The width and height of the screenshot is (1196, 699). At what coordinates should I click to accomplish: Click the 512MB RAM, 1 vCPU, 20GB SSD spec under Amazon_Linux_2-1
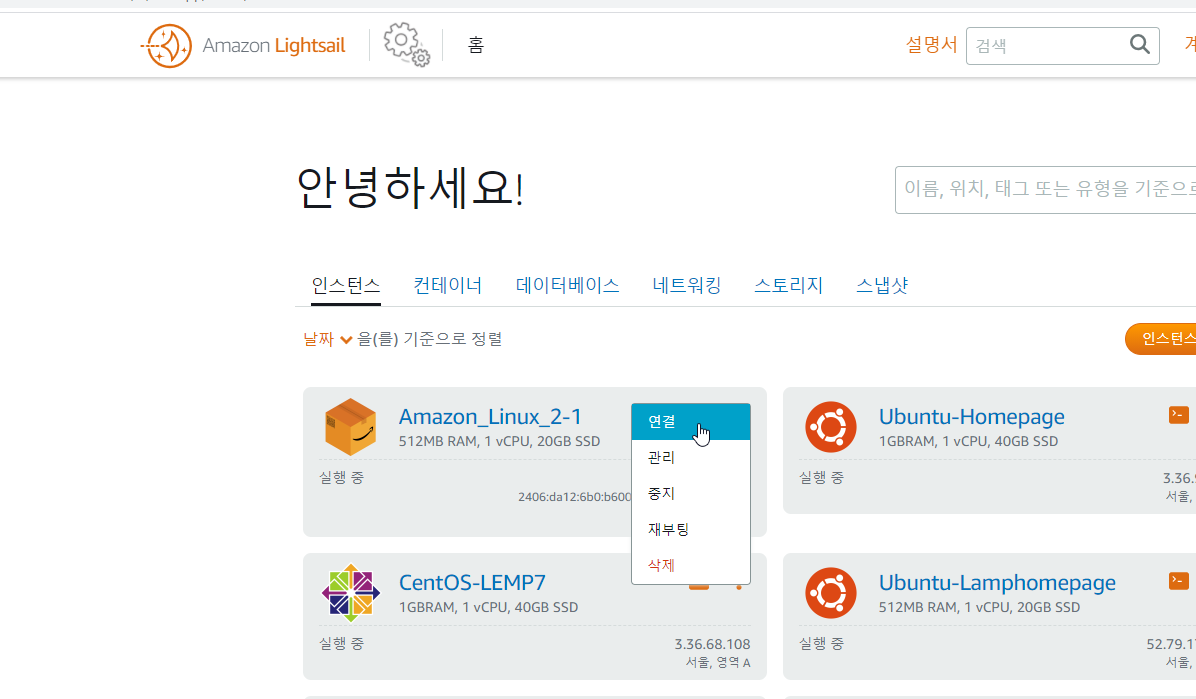pos(500,441)
